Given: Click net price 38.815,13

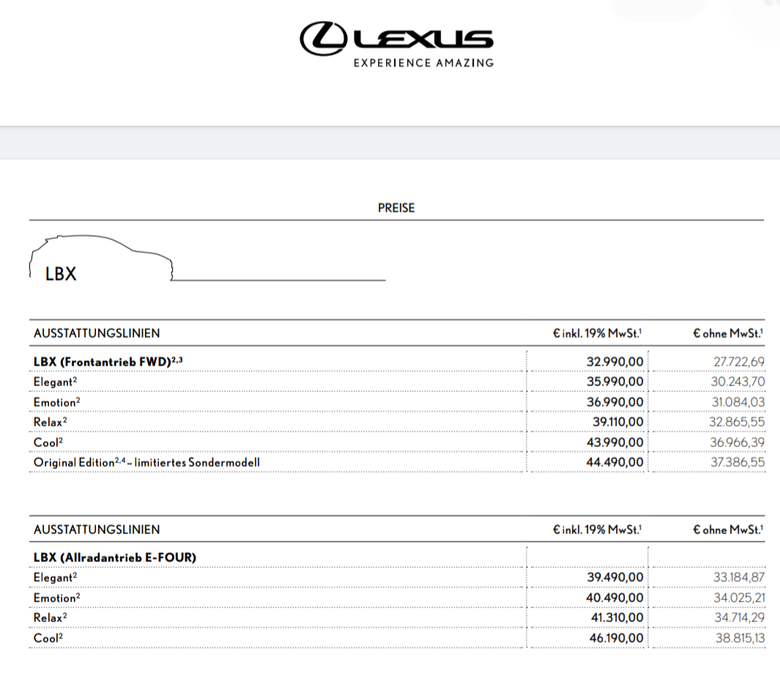Looking at the screenshot, I should (740, 638).
